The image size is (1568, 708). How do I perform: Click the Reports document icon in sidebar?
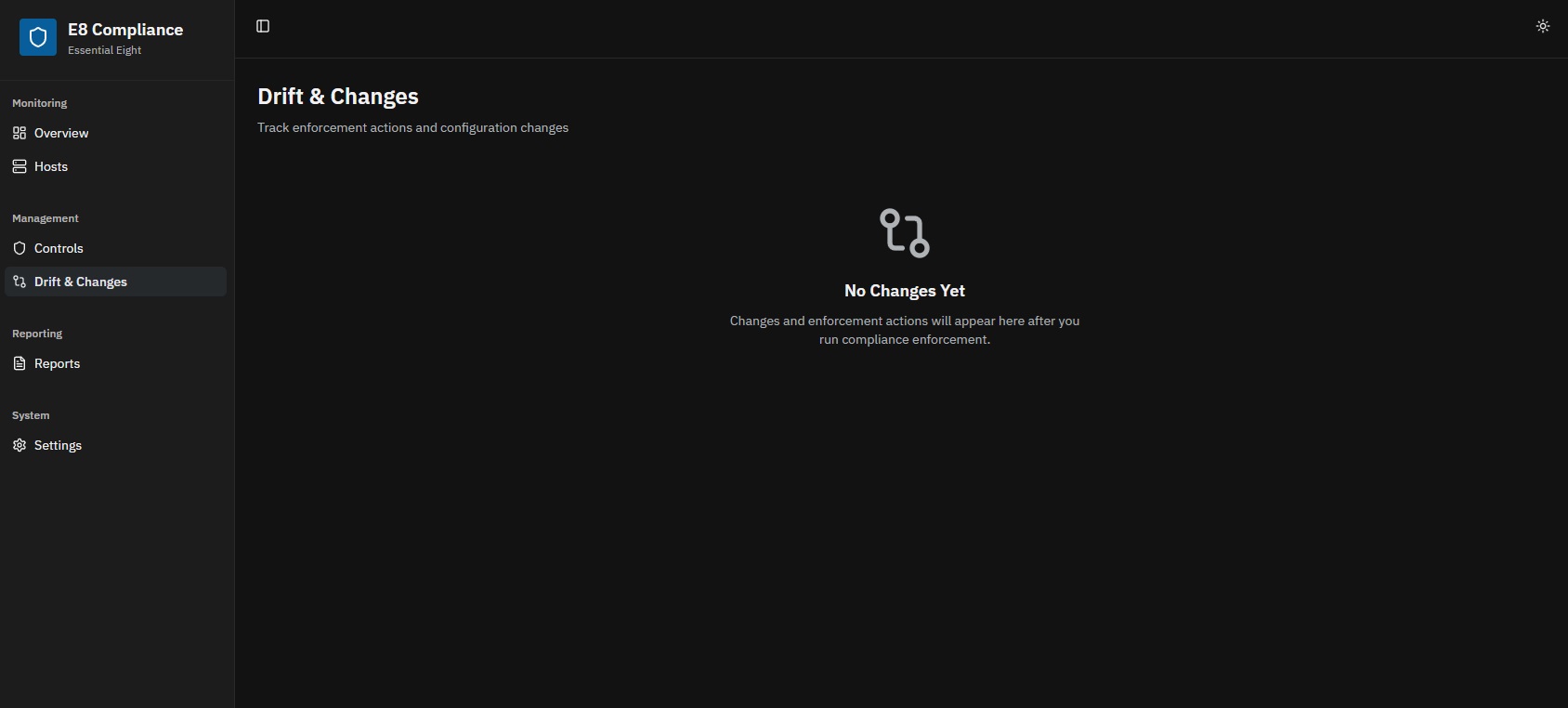click(20, 363)
